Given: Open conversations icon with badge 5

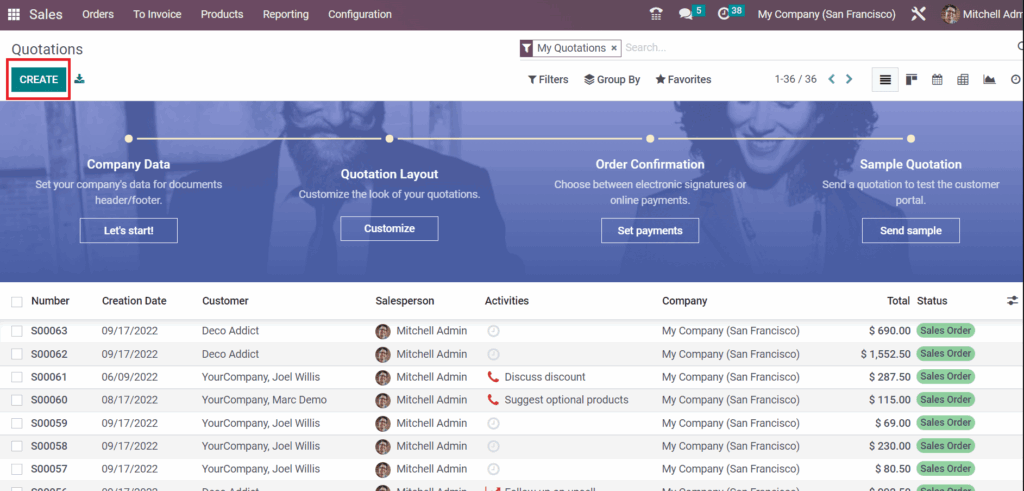Looking at the screenshot, I should [x=686, y=14].
